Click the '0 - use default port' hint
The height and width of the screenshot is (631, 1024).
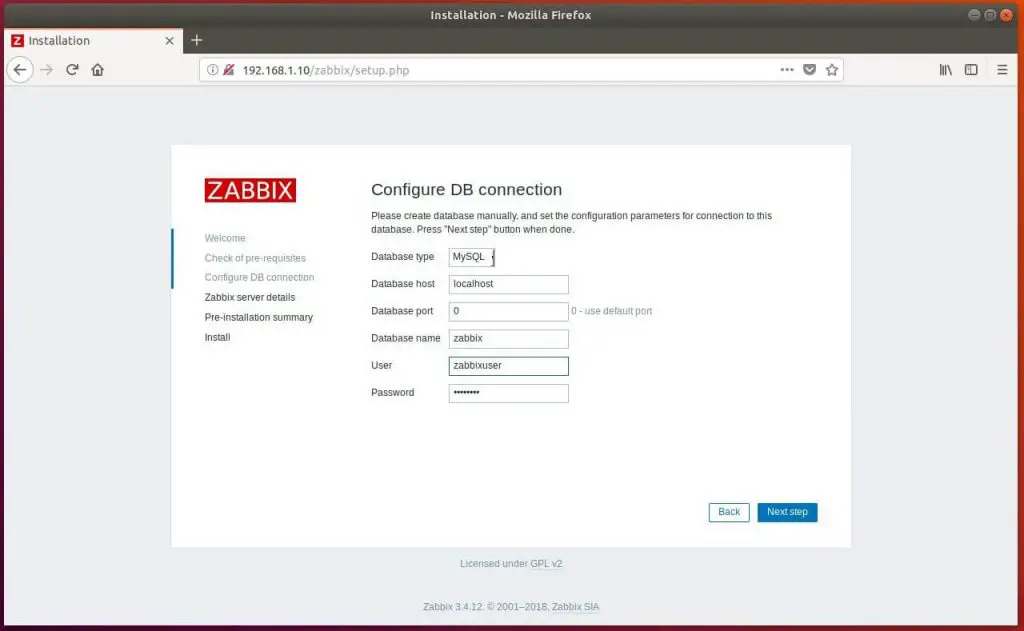611,312
